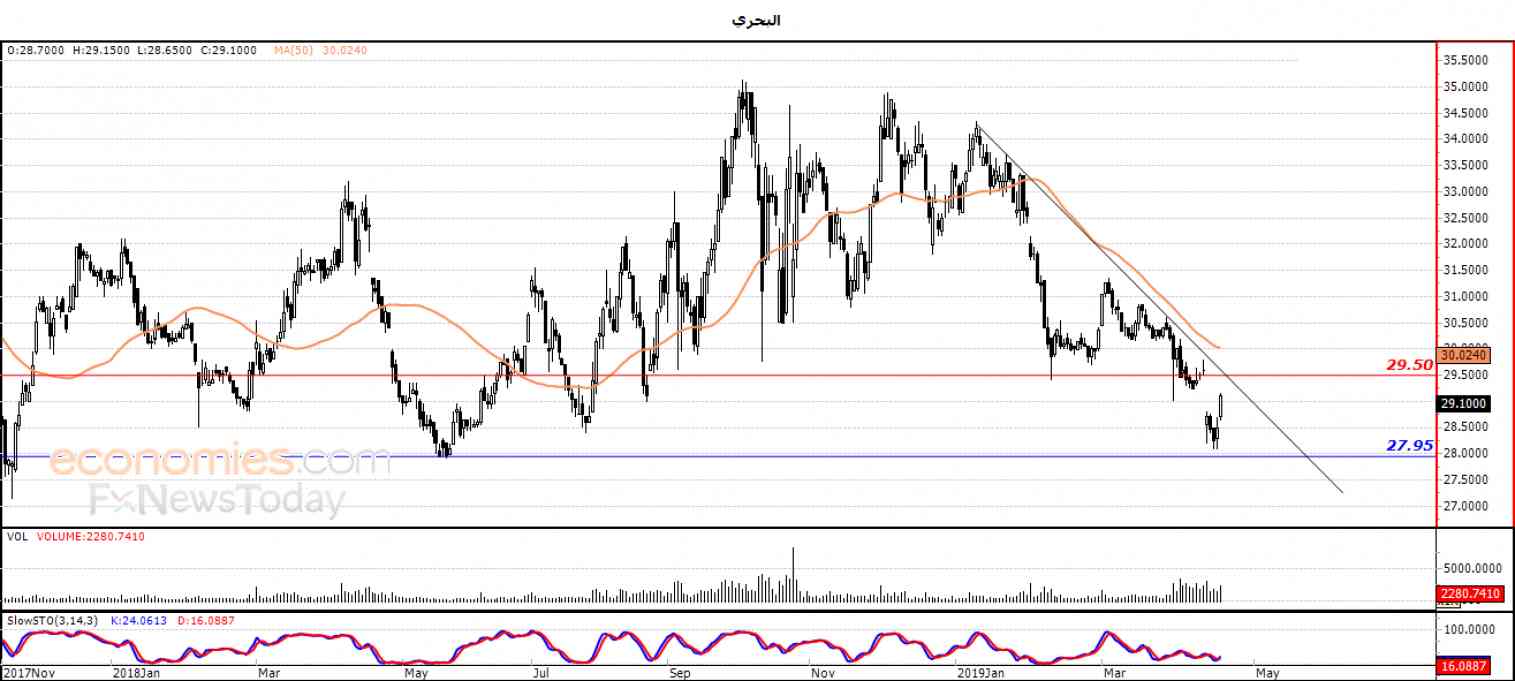Click the 28.5000 price axis label
This screenshot has height=681, width=1515.
point(1466,428)
